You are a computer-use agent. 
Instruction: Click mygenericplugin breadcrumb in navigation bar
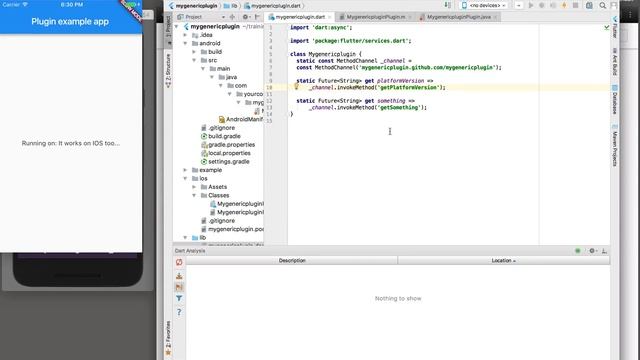[x=193, y=6]
